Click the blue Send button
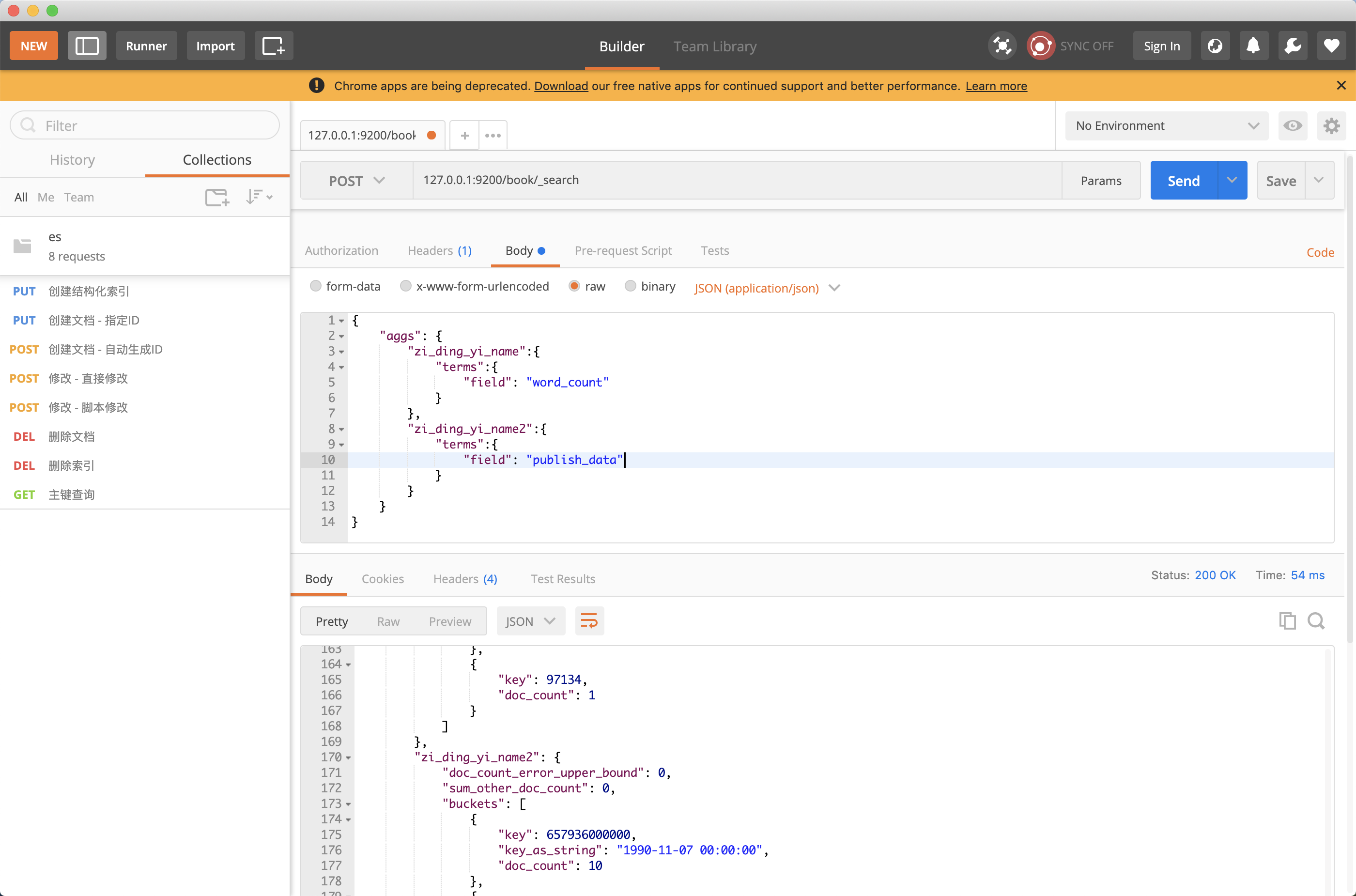This screenshot has width=1356, height=896. 1184,181
